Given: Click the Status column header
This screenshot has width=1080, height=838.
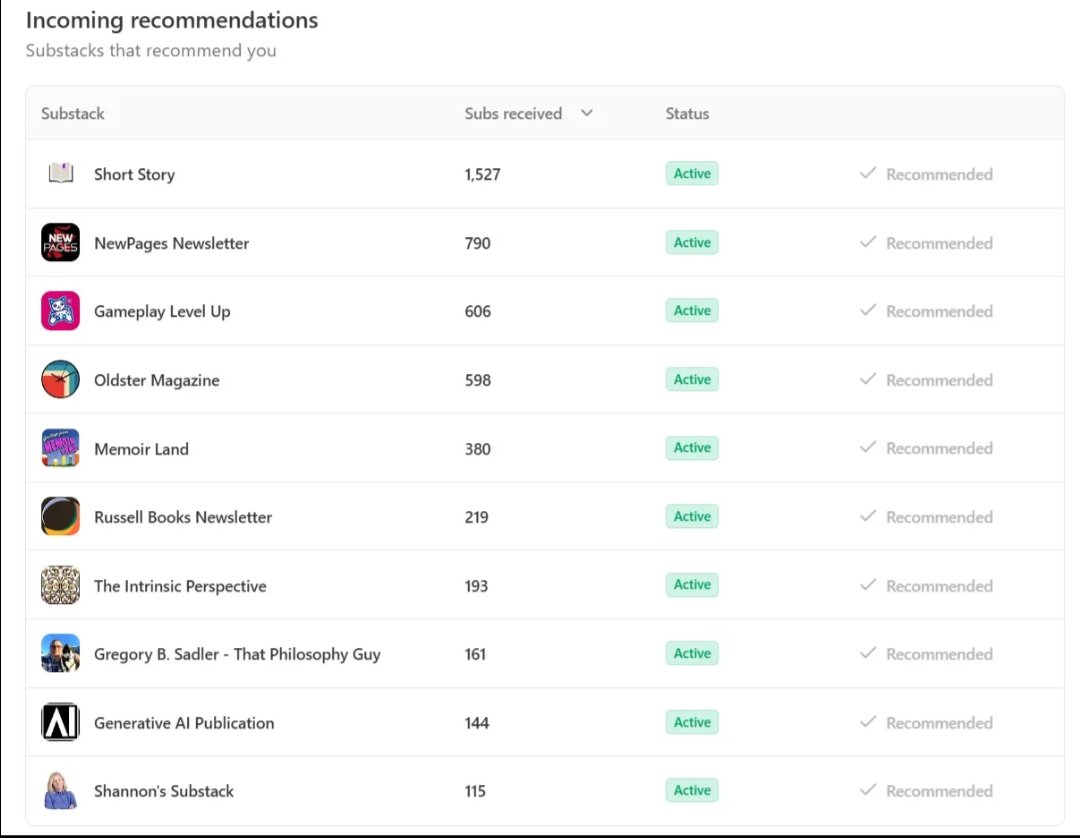Looking at the screenshot, I should (687, 114).
